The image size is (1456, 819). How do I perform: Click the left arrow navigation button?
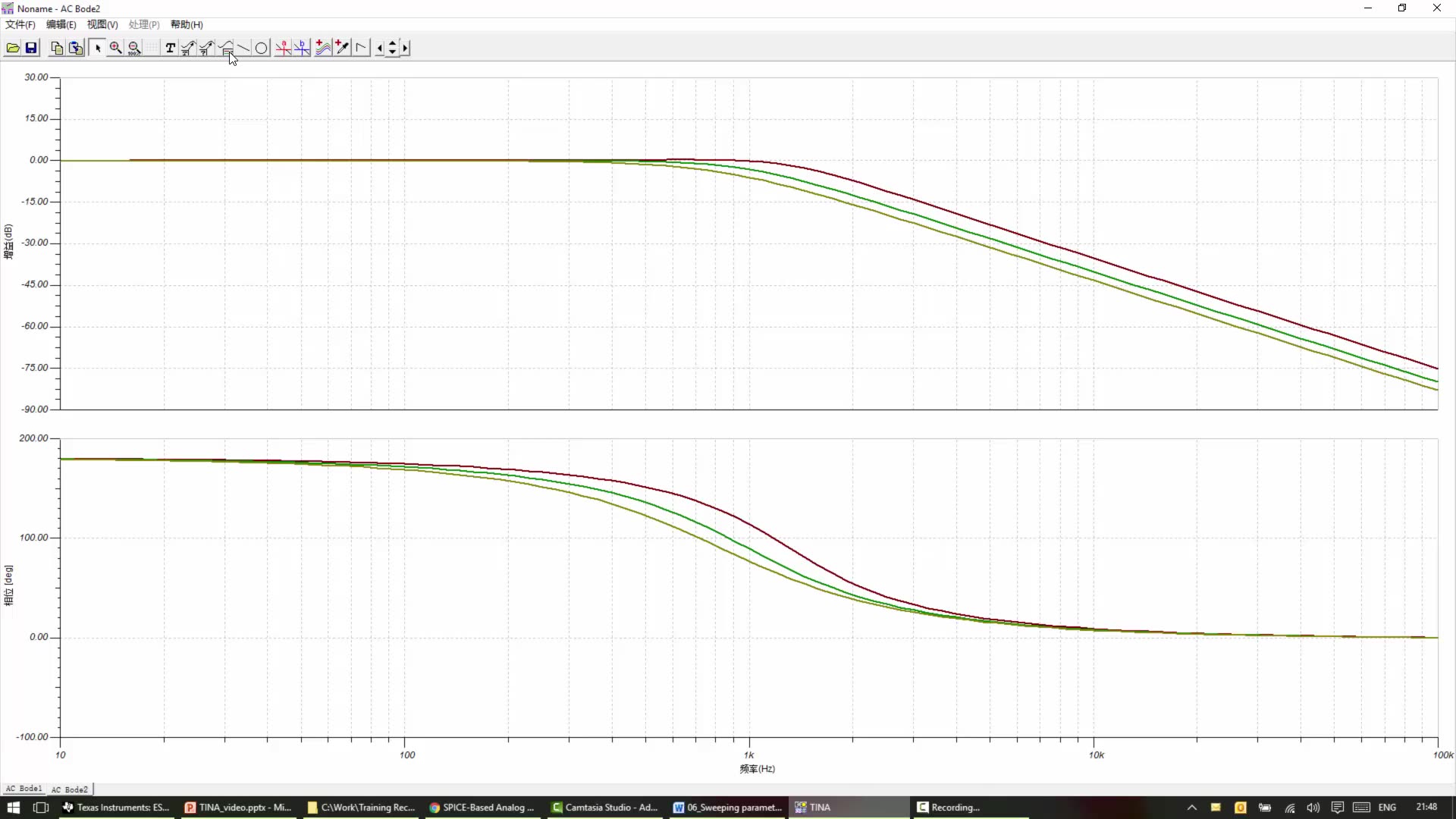[x=380, y=48]
